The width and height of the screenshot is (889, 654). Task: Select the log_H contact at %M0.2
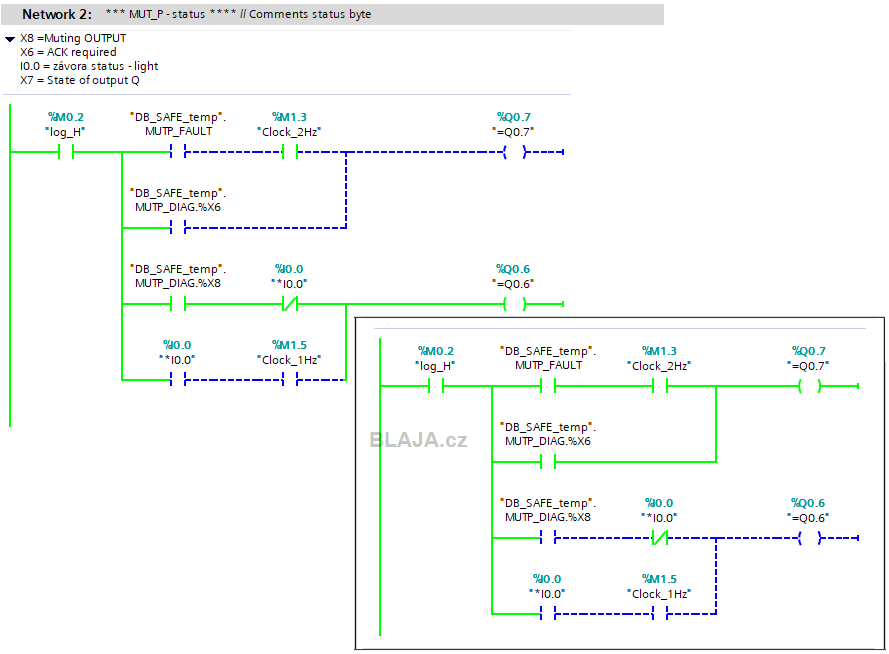coord(66,152)
